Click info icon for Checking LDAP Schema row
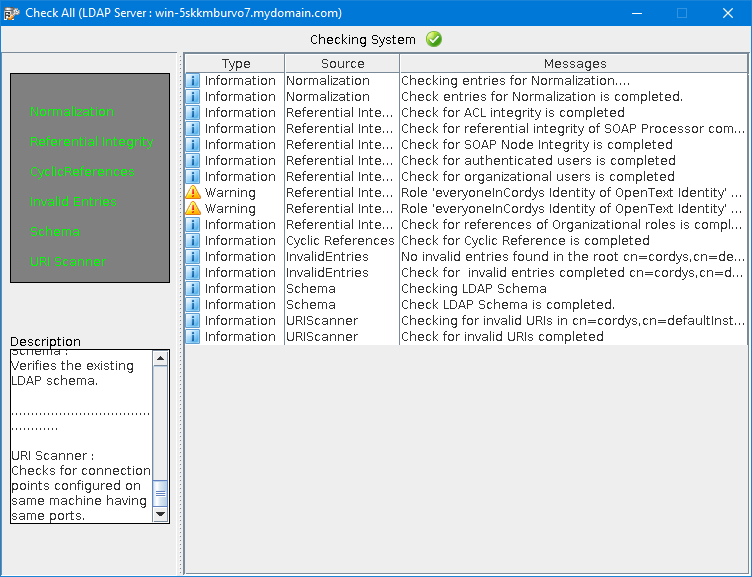Screen dimensions: 752x577 (x=193, y=288)
